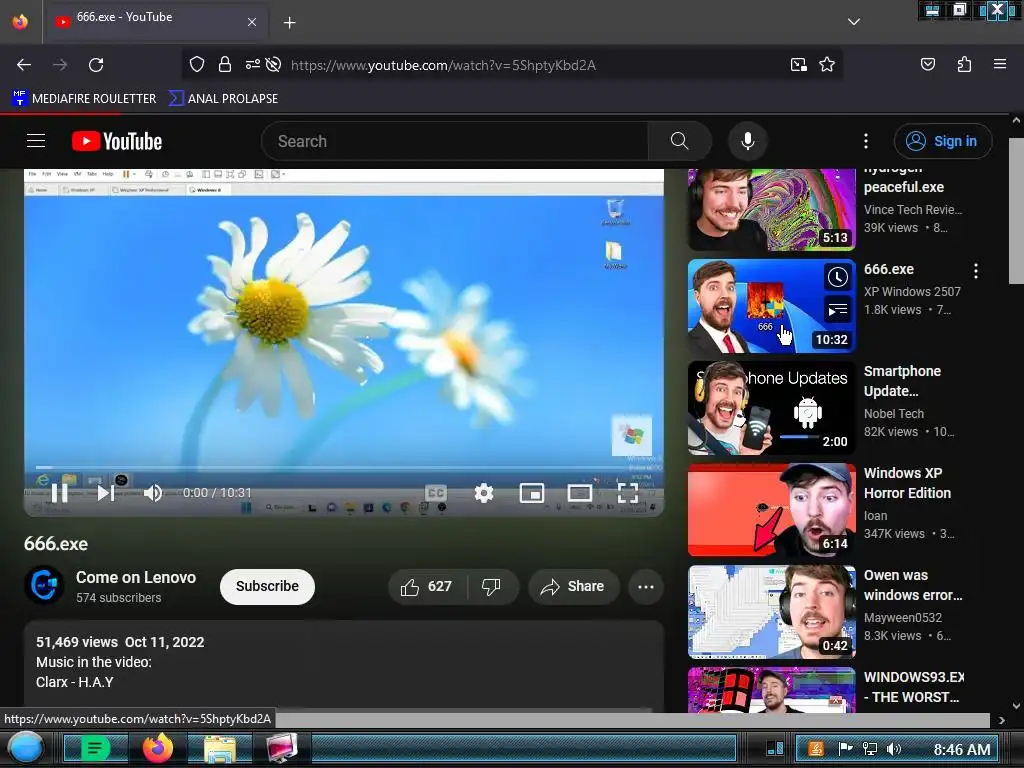Click the 8:46 AM clock
Viewport: 1024px width, 768px height.
click(961, 749)
